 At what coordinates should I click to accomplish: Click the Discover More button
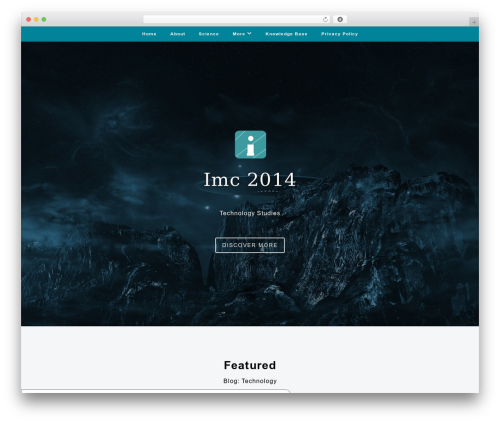pos(250,245)
